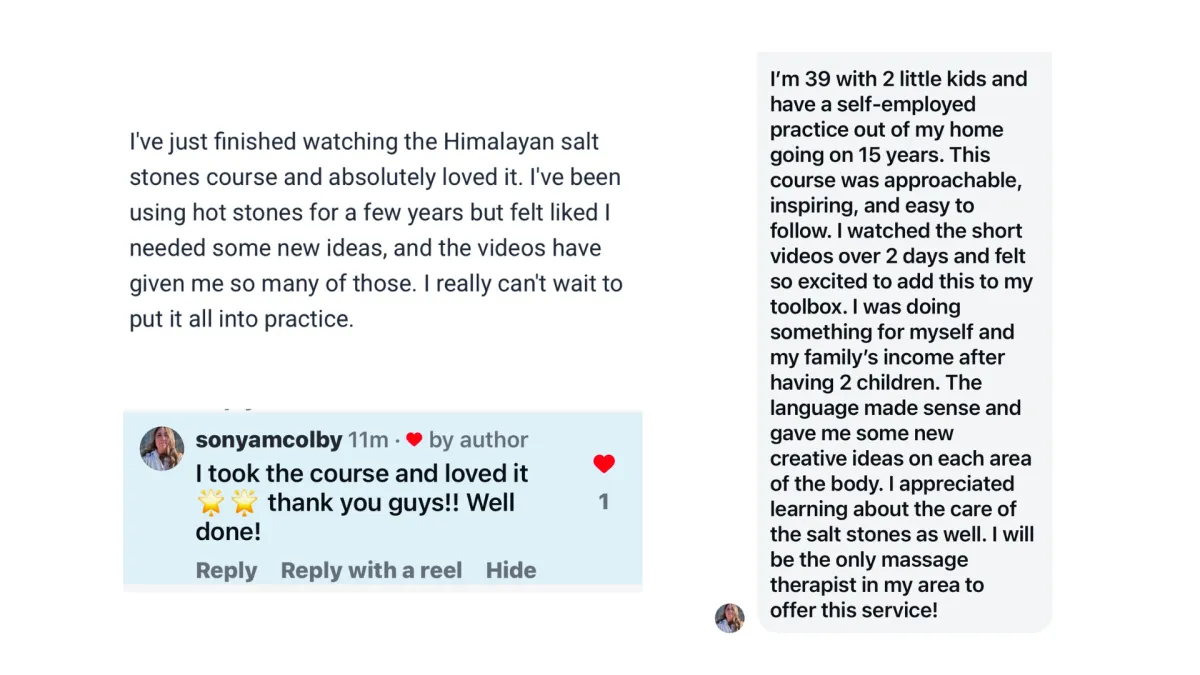
Task: Click the small red heart before 'by author'
Action: 414,440
